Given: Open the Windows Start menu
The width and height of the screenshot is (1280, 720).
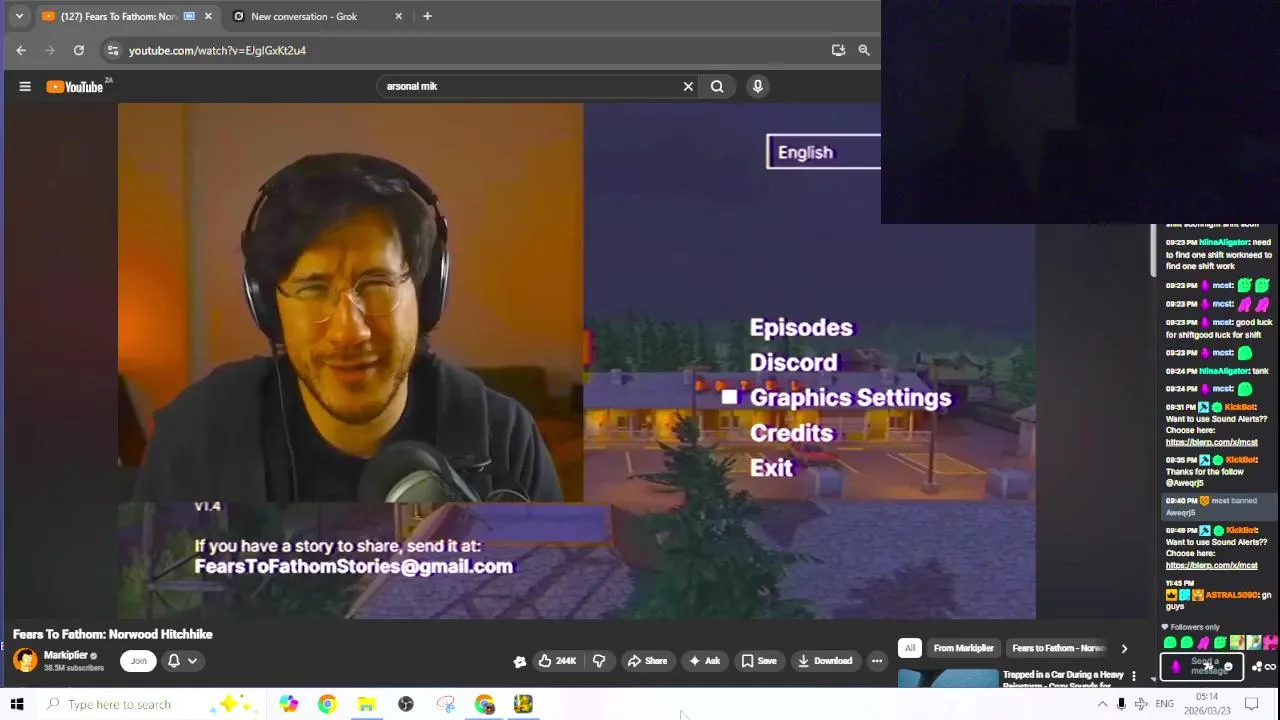Looking at the screenshot, I should coord(17,704).
